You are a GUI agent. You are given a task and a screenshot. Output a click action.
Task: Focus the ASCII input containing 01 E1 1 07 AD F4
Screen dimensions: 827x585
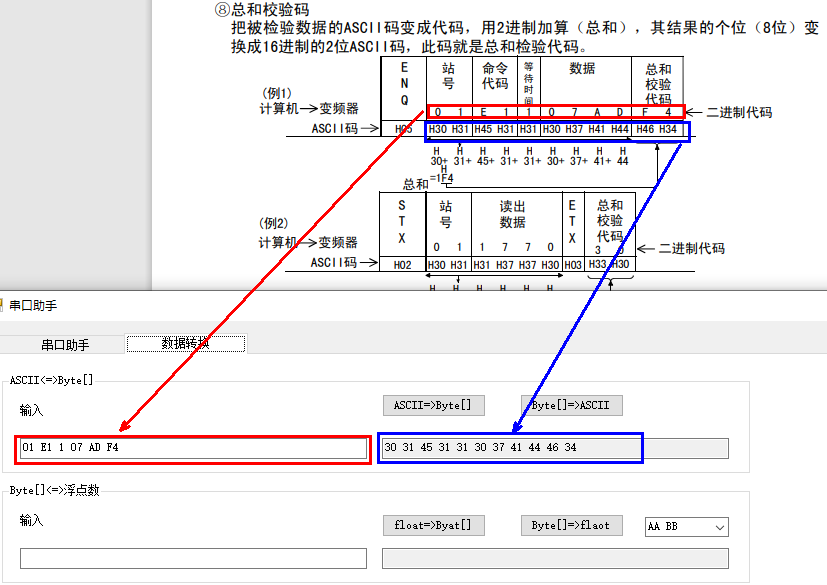pyautogui.click(x=193, y=448)
